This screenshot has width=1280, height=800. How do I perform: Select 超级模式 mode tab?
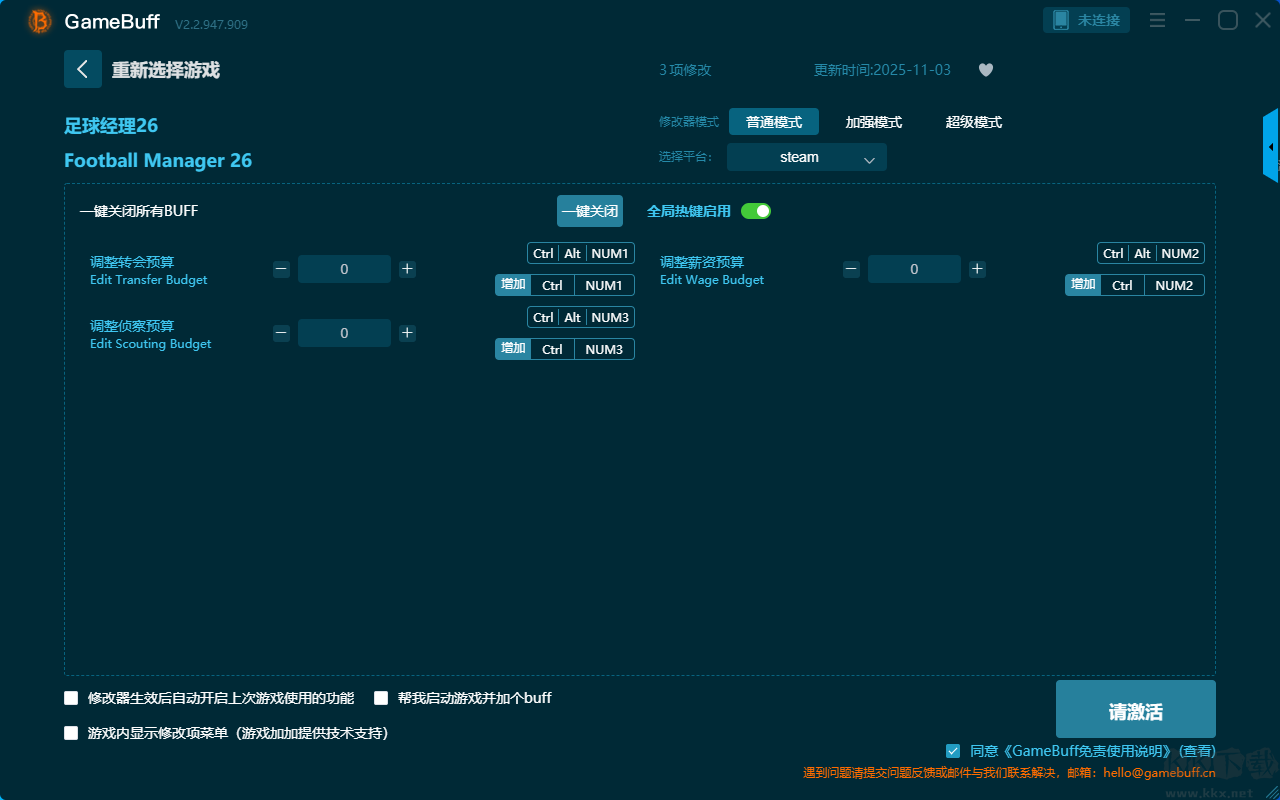click(973, 122)
